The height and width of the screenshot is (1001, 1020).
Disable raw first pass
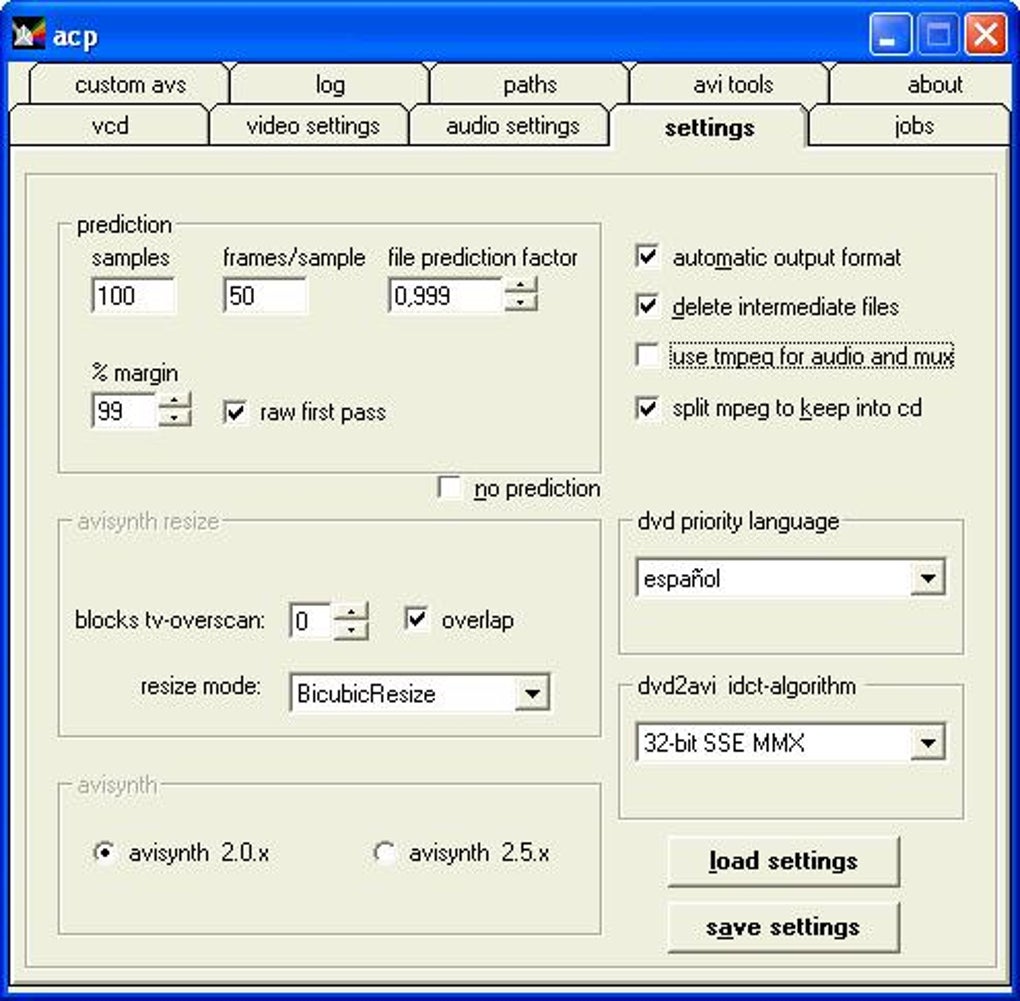237,412
